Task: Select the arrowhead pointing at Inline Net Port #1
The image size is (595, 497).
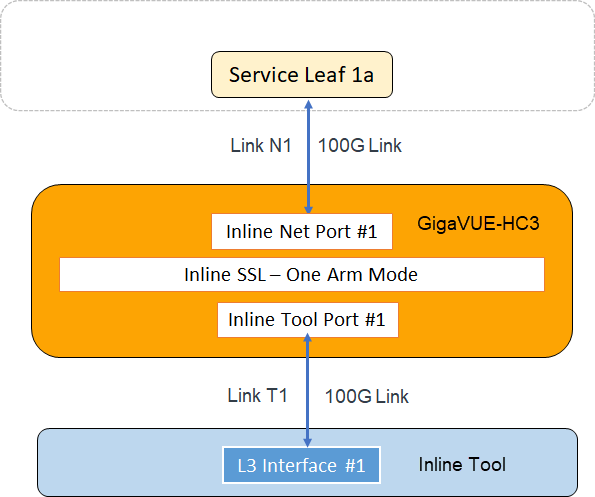Action: [309, 209]
